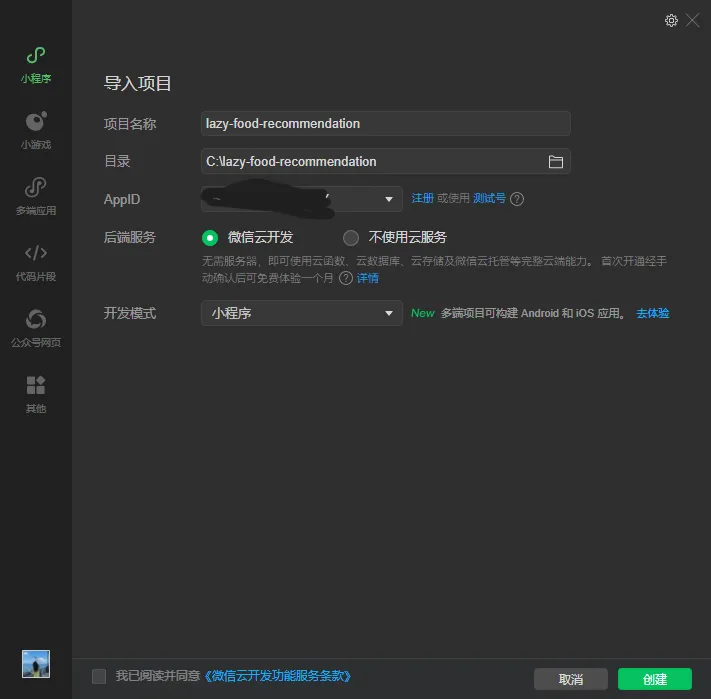
Task: Select 公众号网页 in sidebar
Action: coord(36,328)
